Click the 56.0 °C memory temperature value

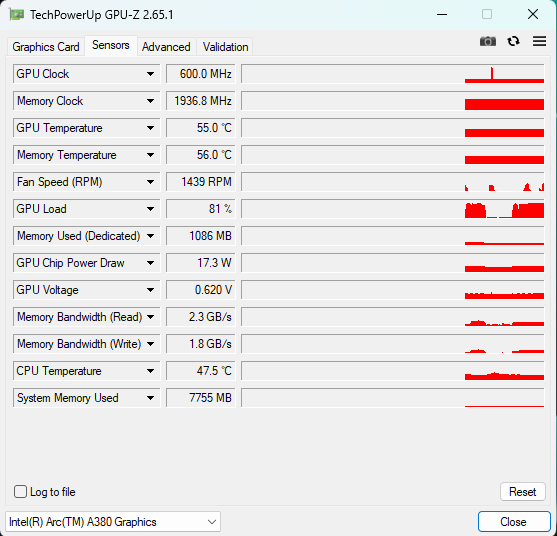click(x=201, y=155)
